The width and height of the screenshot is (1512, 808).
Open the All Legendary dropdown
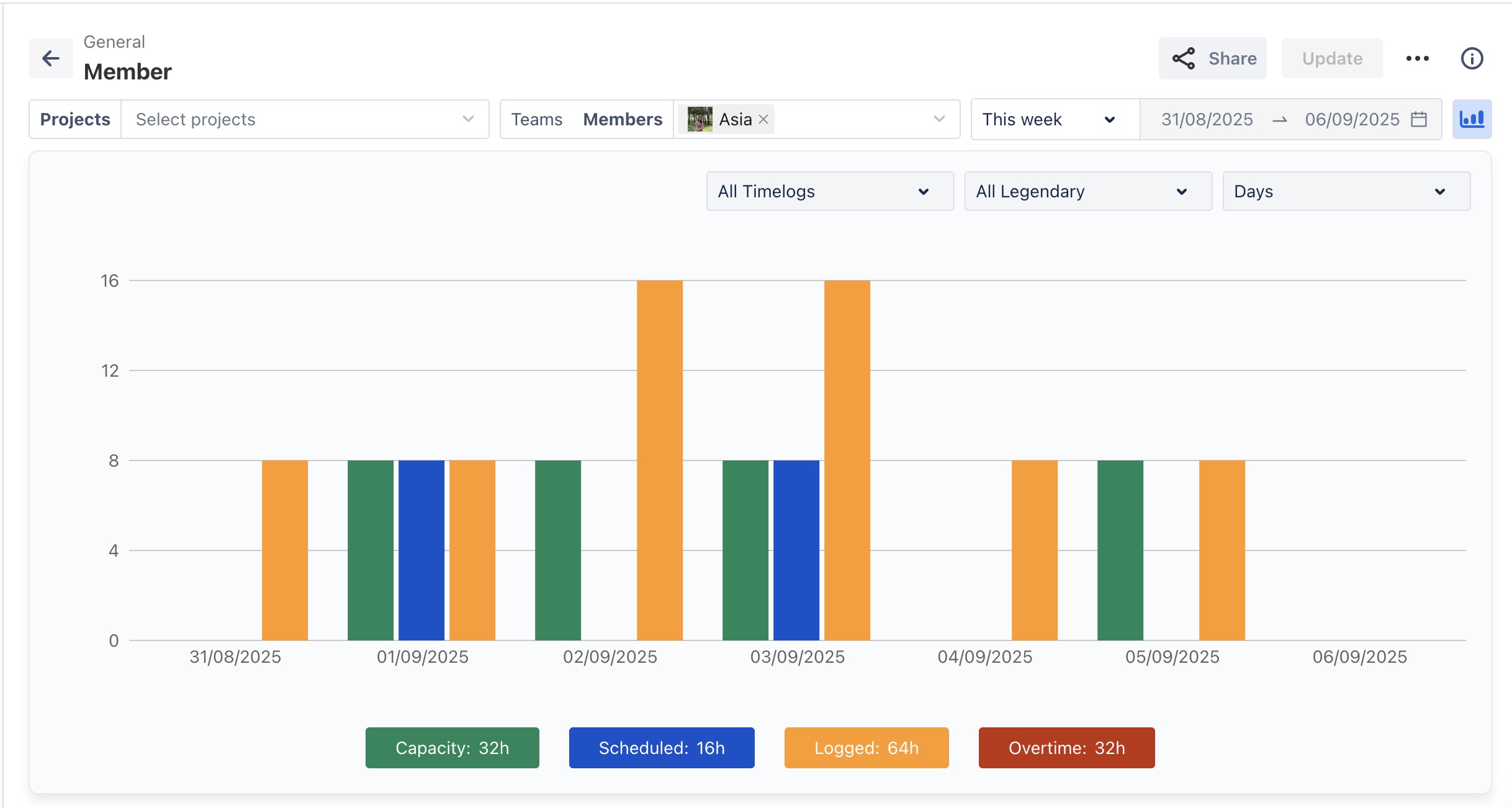click(x=1087, y=191)
